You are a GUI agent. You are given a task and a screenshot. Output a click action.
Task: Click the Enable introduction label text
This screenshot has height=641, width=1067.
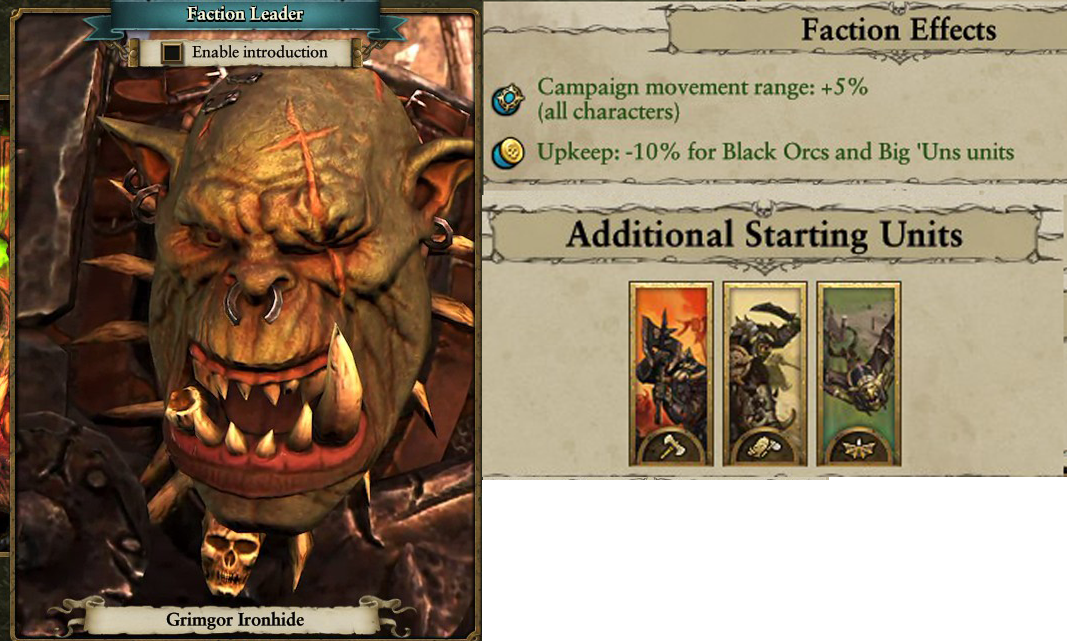[x=259, y=52]
